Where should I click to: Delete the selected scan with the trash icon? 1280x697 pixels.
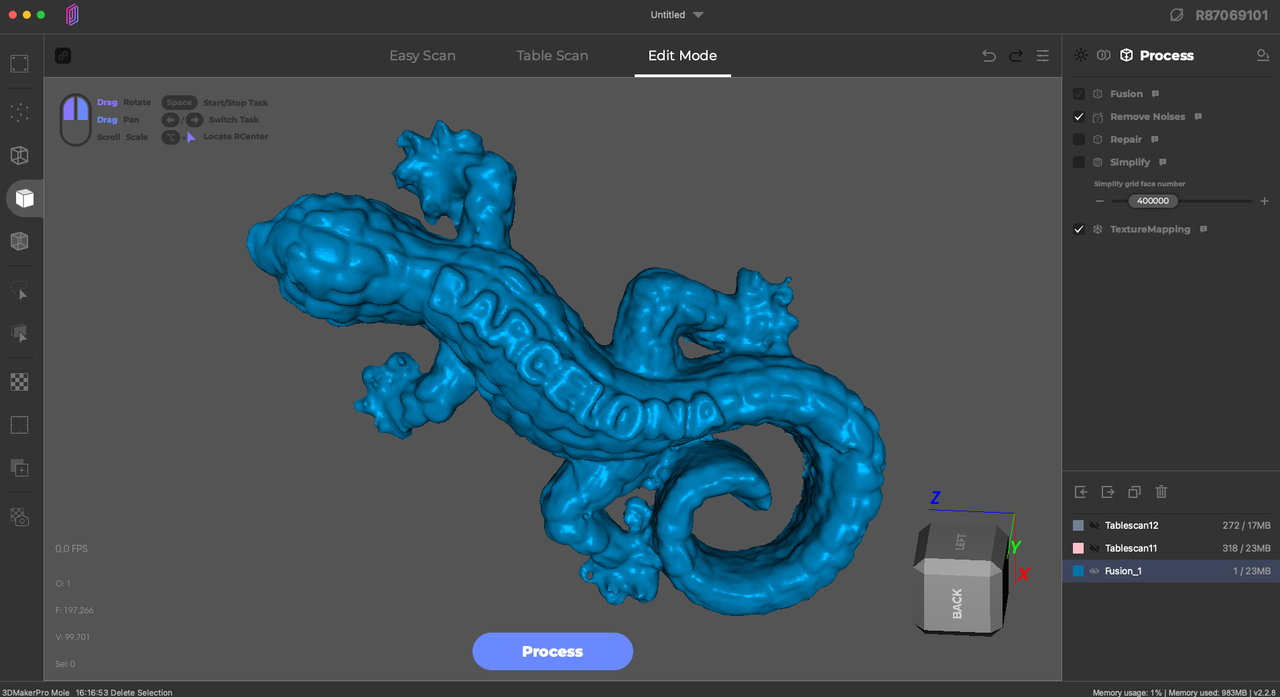tap(1161, 492)
